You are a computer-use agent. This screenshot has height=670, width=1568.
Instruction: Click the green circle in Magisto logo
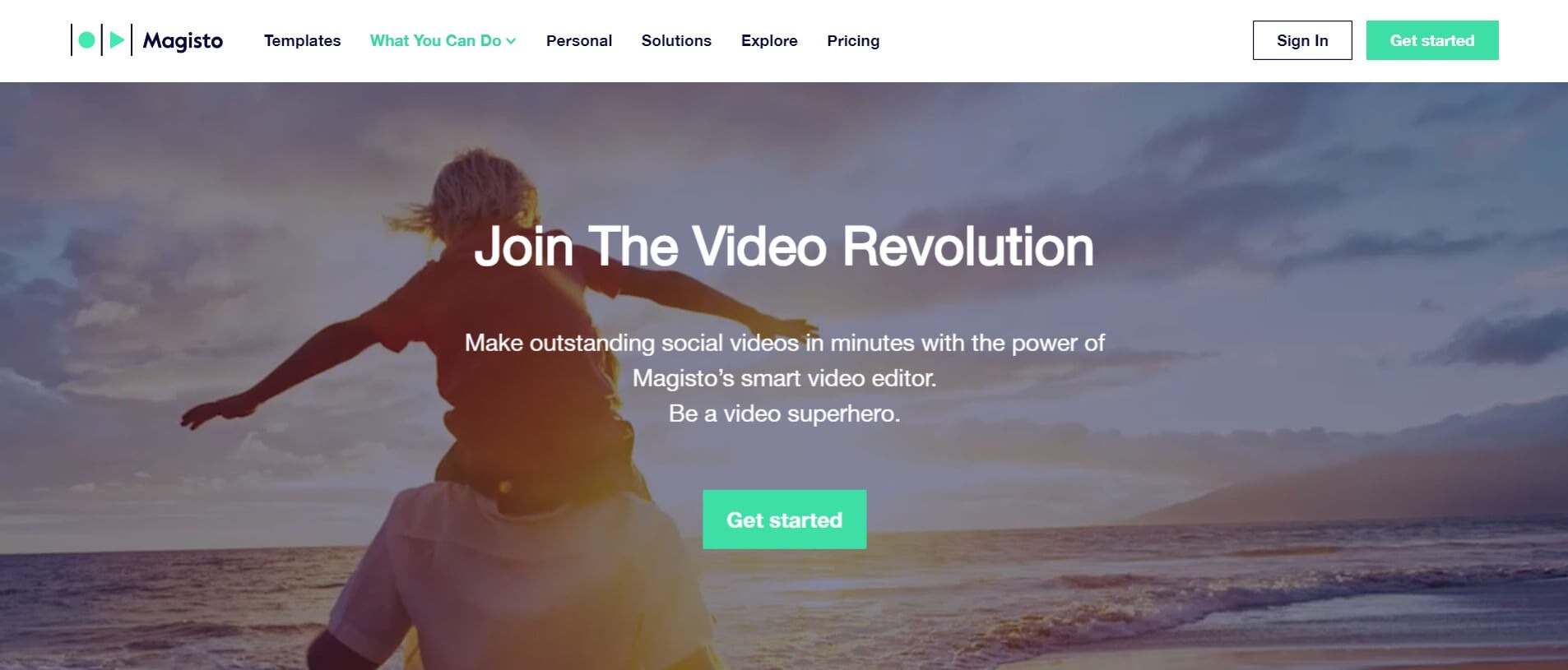[x=86, y=40]
